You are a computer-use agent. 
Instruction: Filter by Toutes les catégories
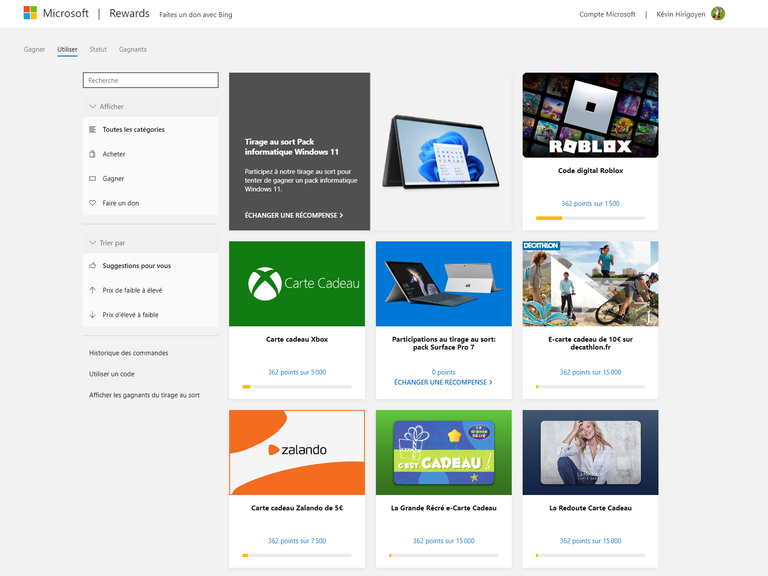[150, 129]
